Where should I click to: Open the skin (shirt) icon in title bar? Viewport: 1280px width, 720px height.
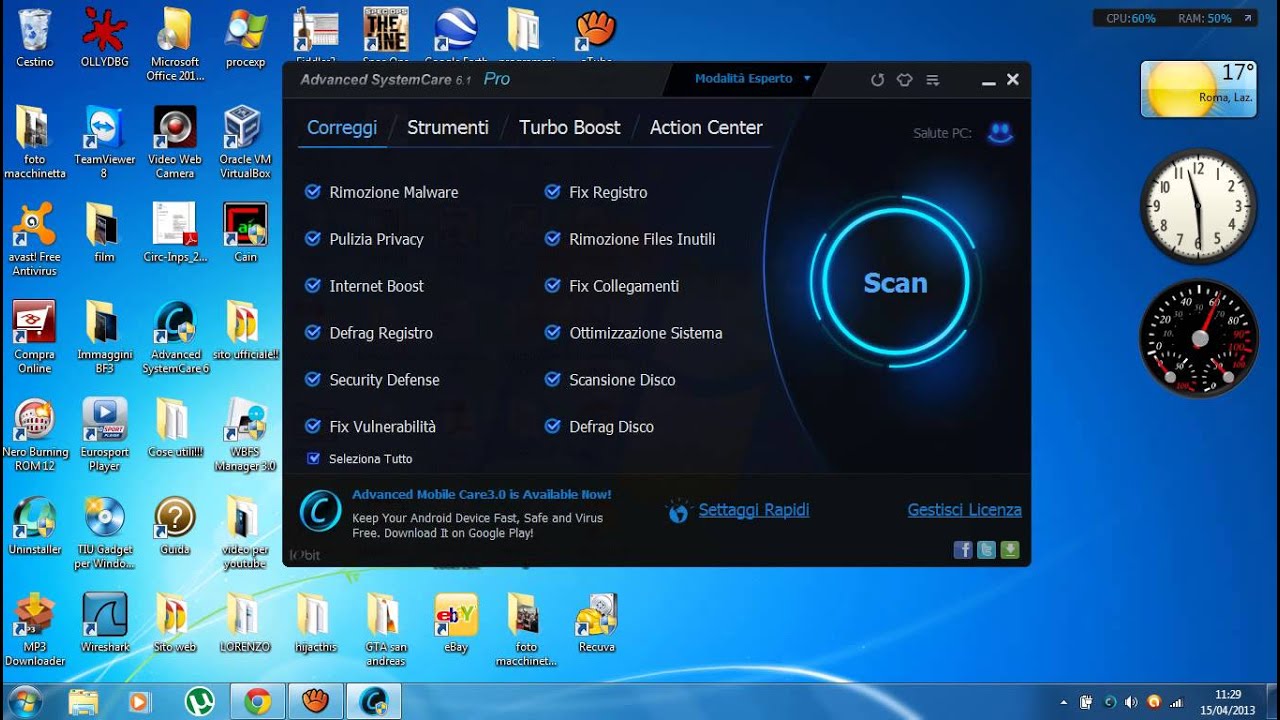pyautogui.click(x=905, y=80)
